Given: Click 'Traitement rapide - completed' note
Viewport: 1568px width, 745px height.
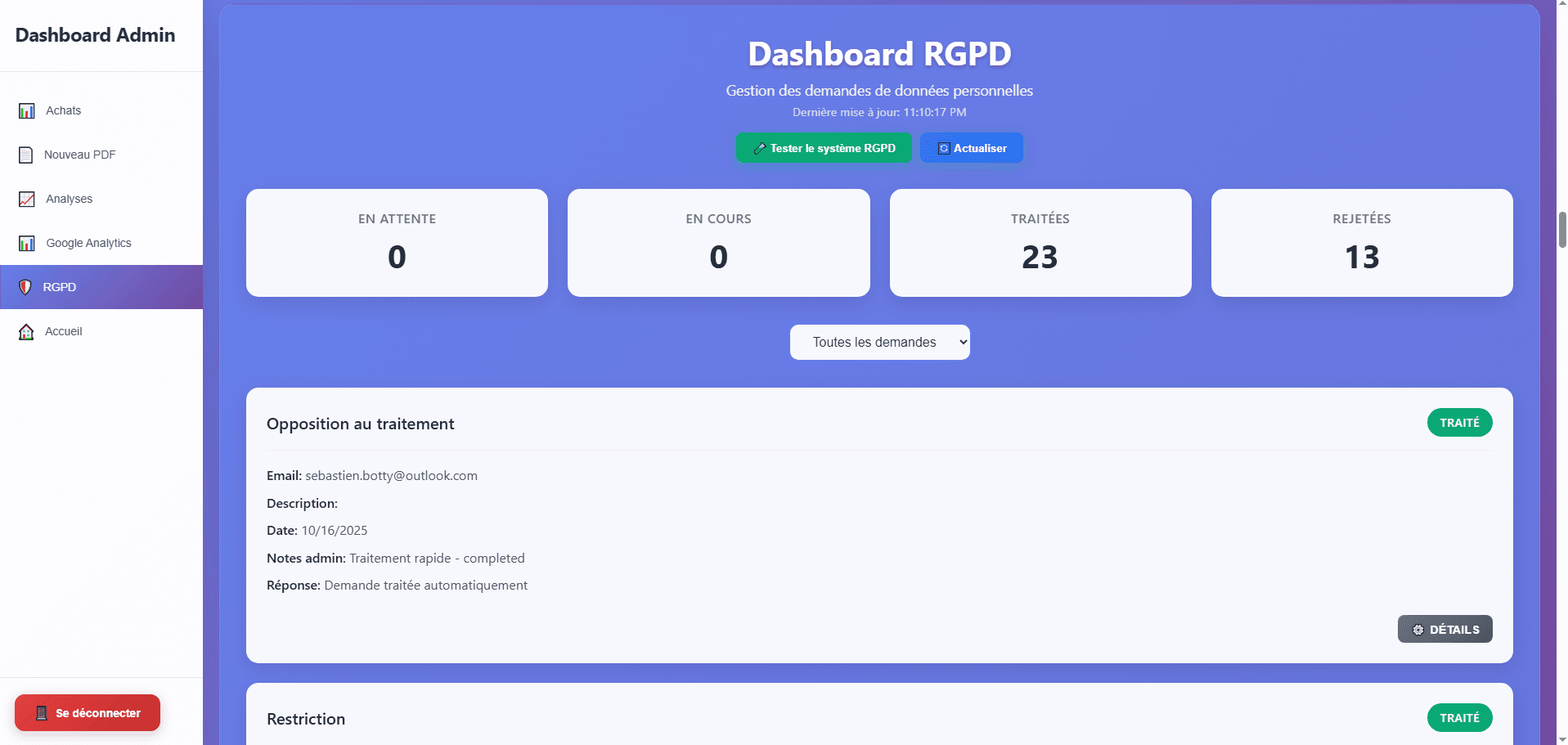Looking at the screenshot, I should [x=437, y=558].
